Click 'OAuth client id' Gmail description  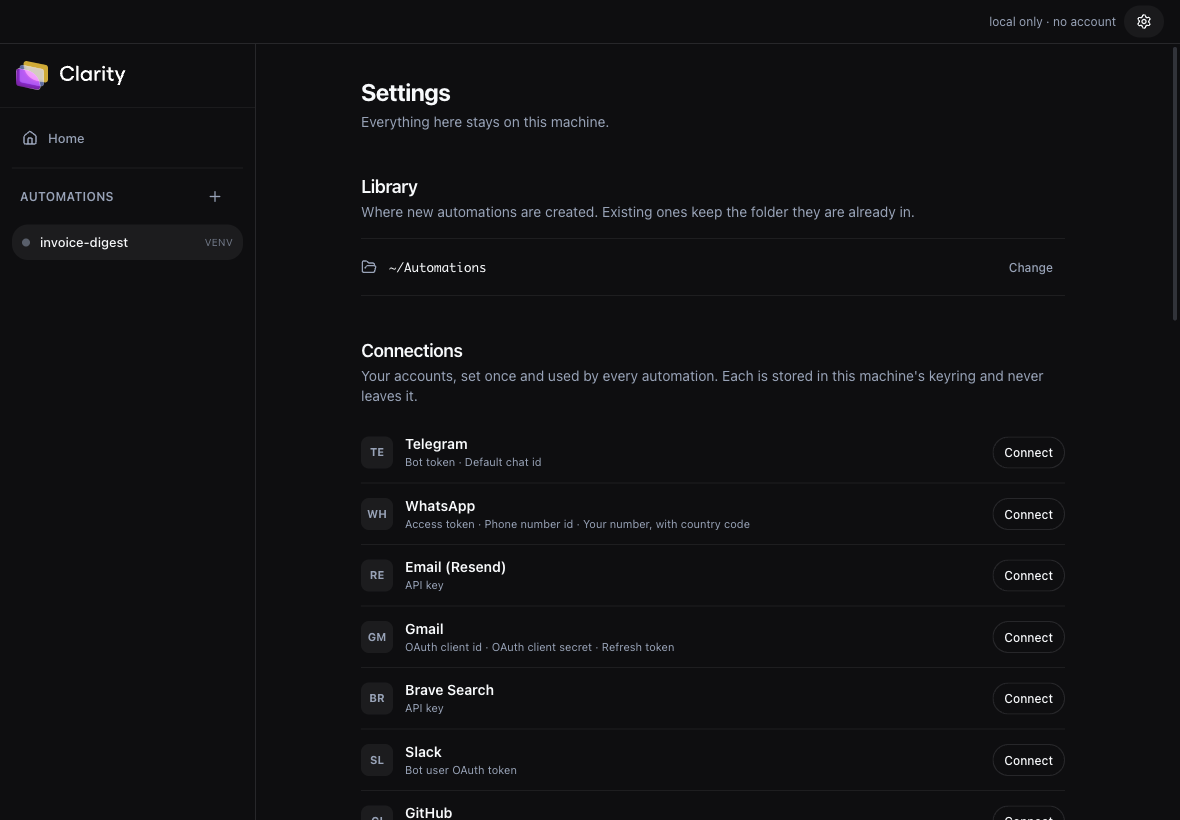pos(443,647)
